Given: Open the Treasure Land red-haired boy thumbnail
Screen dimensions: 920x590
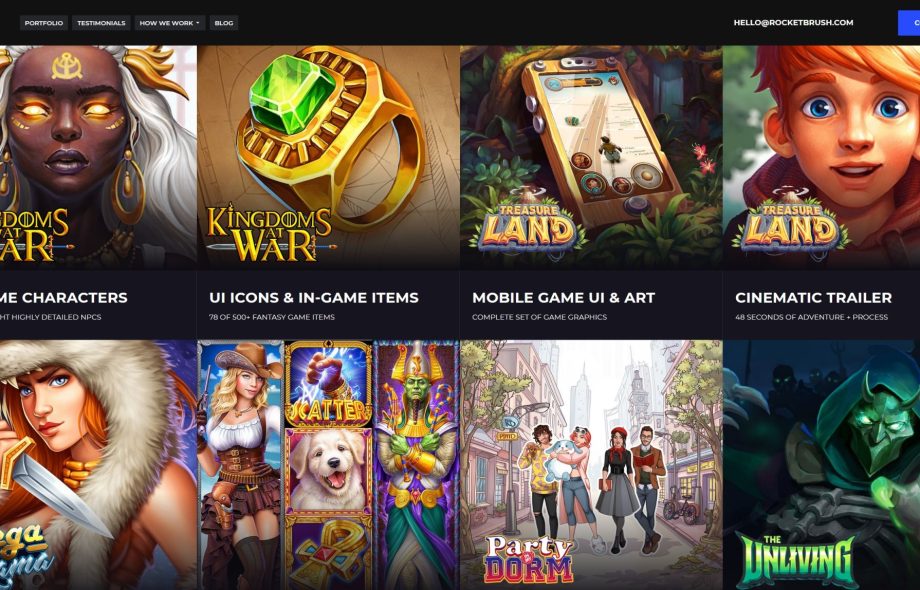Looking at the screenshot, I should [821, 157].
